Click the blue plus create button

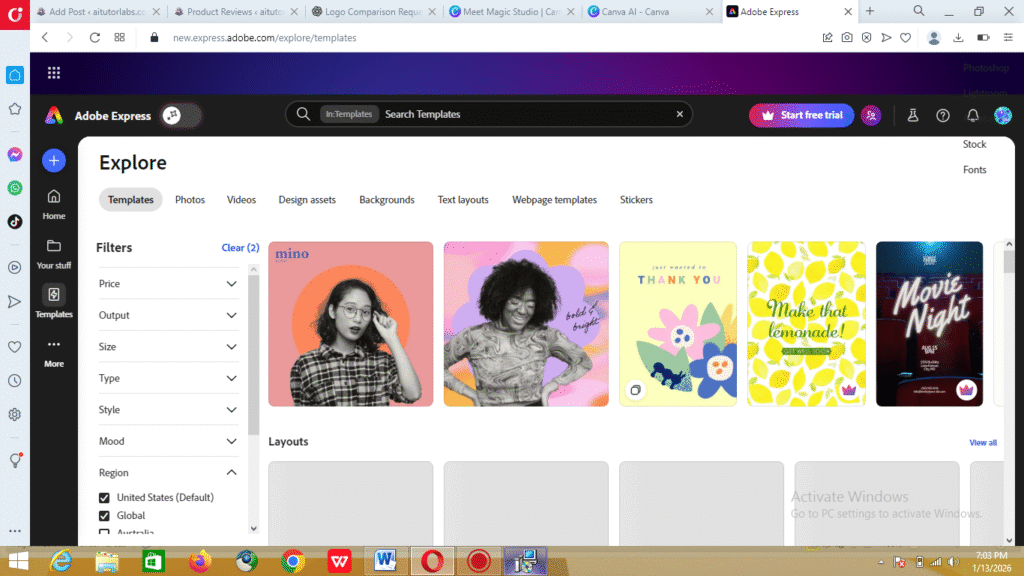pyautogui.click(x=54, y=160)
